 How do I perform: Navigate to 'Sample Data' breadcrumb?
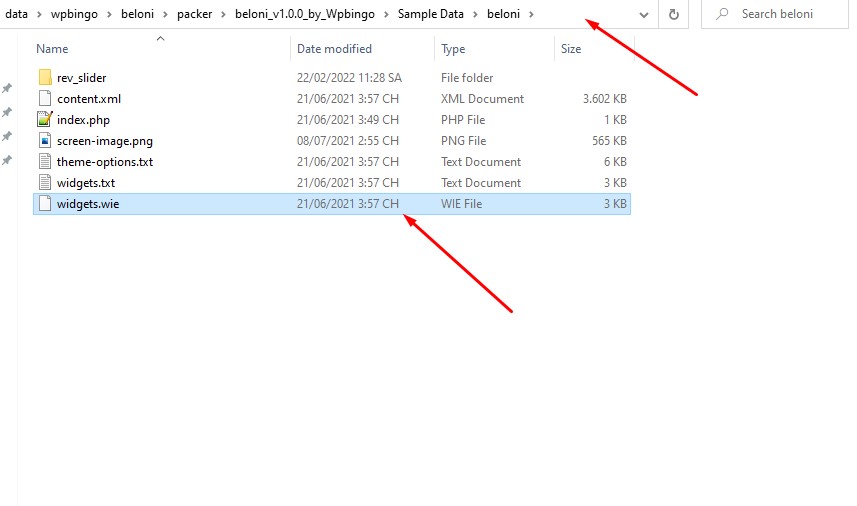[431, 14]
